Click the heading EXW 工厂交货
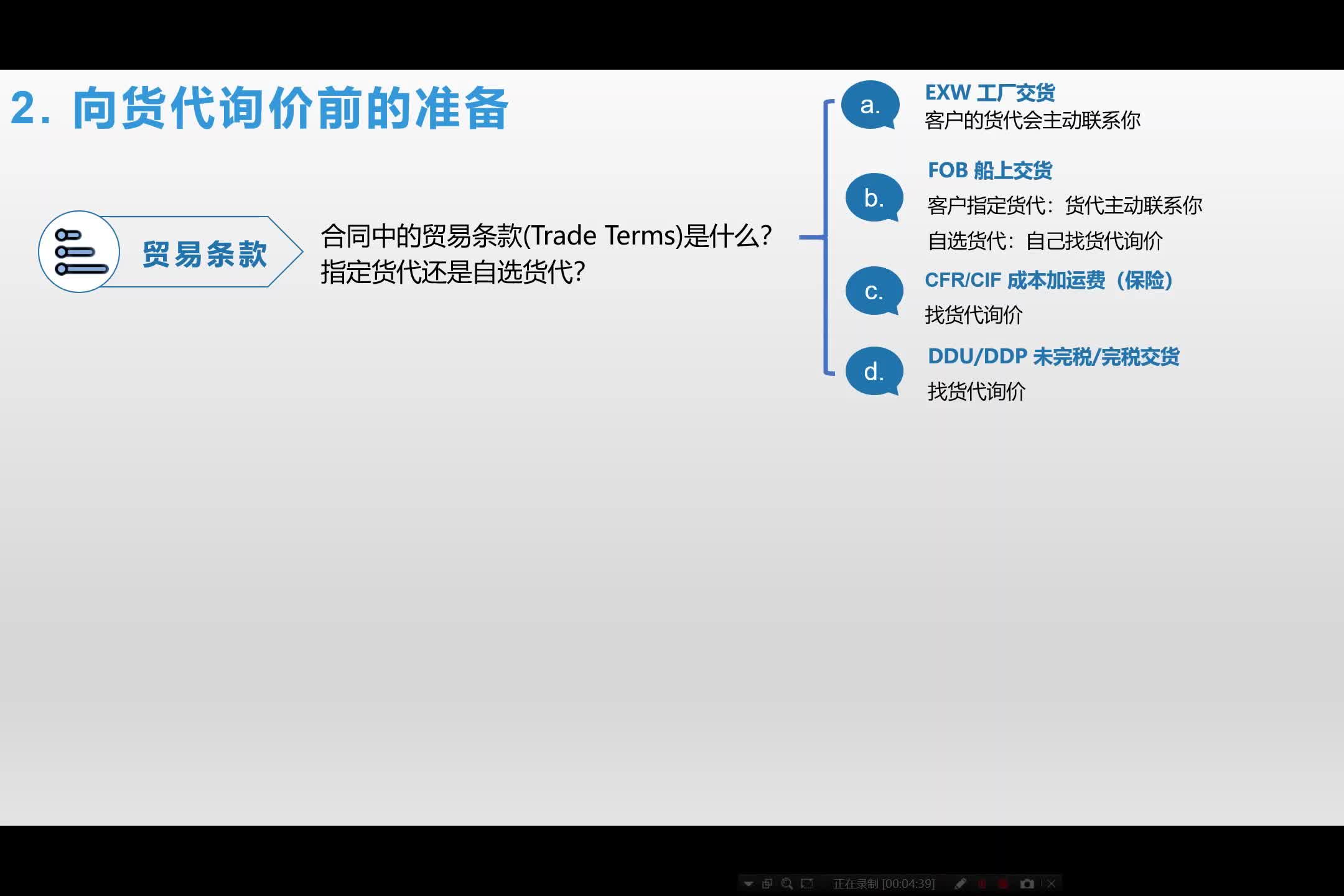Viewport: 1344px width, 896px height. click(x=990, y=93)
